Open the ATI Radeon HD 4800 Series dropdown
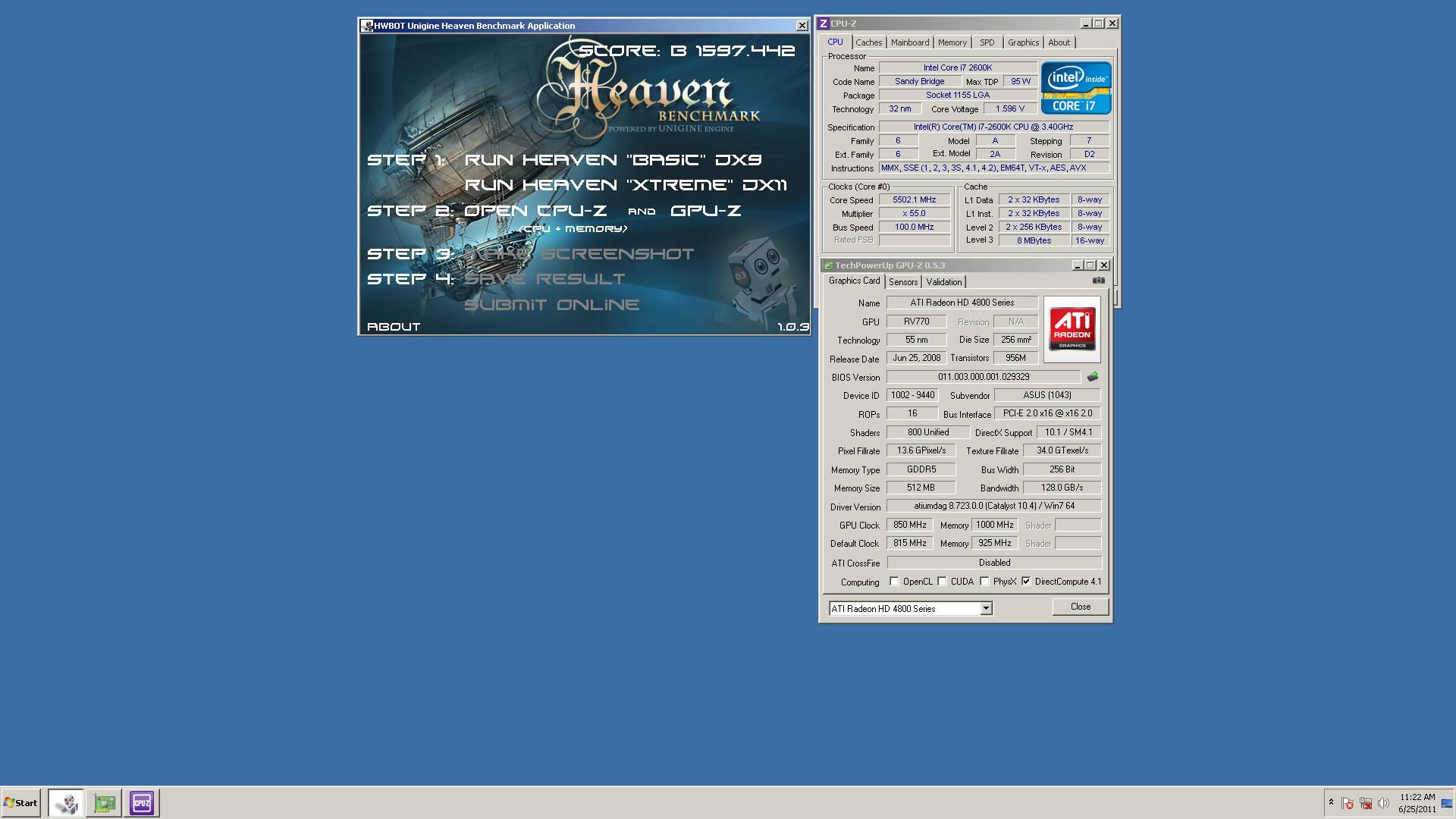 coord(986,608)
